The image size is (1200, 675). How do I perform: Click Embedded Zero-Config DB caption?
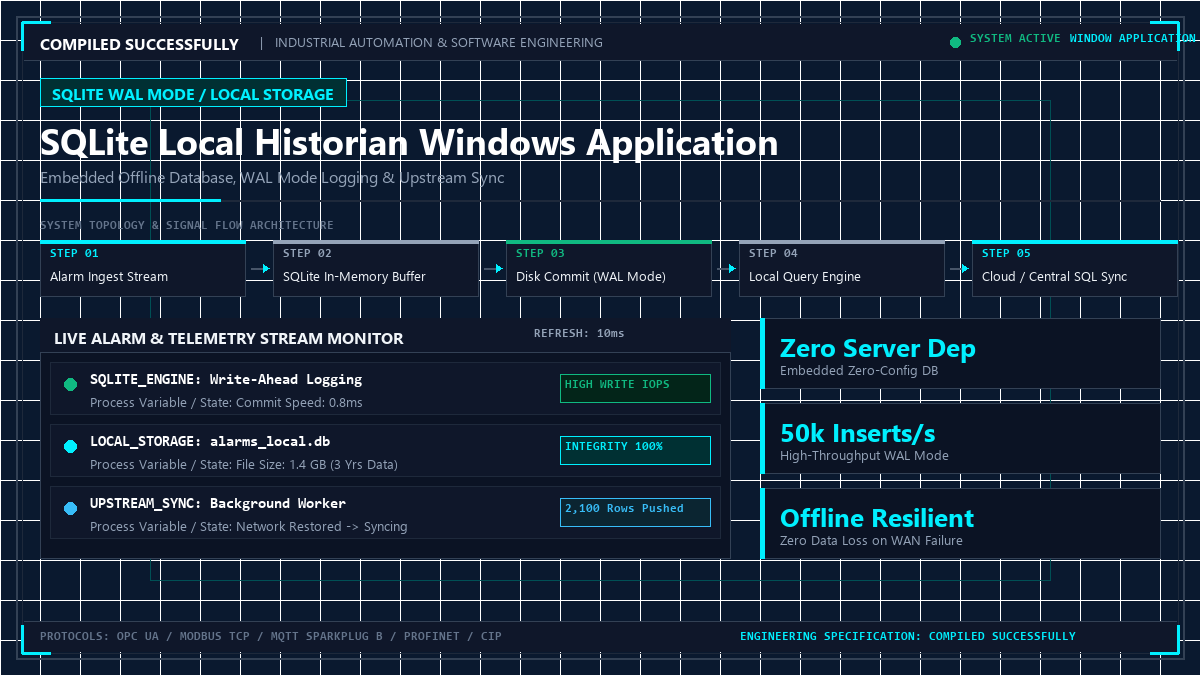[858, 371]
